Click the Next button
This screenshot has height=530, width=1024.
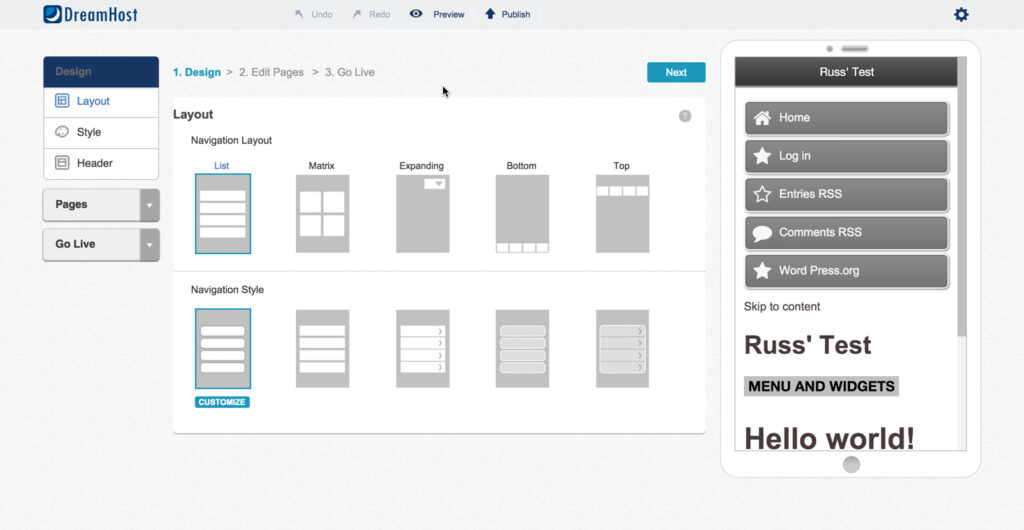click(x=676, y=72)
